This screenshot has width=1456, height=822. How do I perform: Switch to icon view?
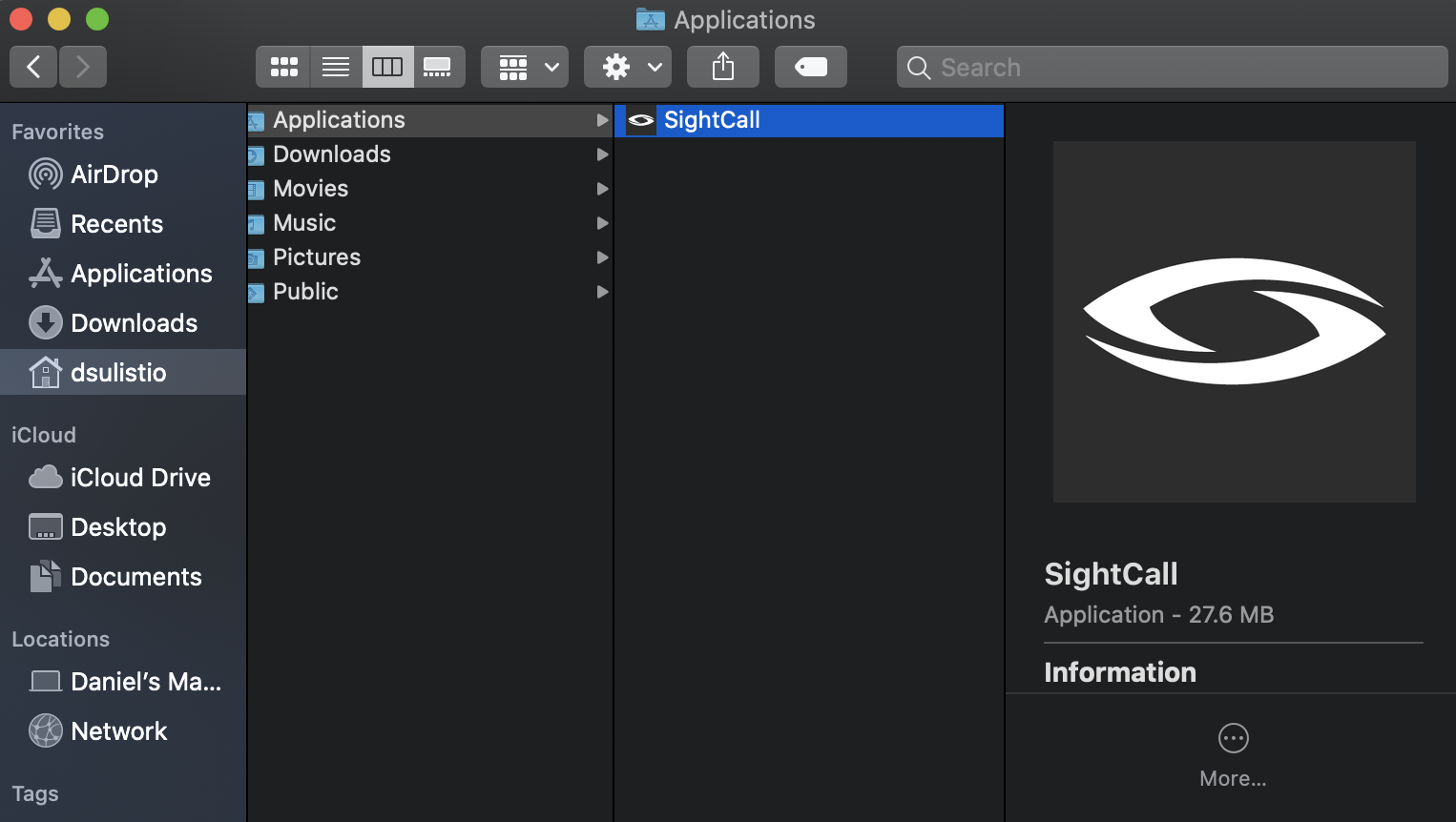283,67
